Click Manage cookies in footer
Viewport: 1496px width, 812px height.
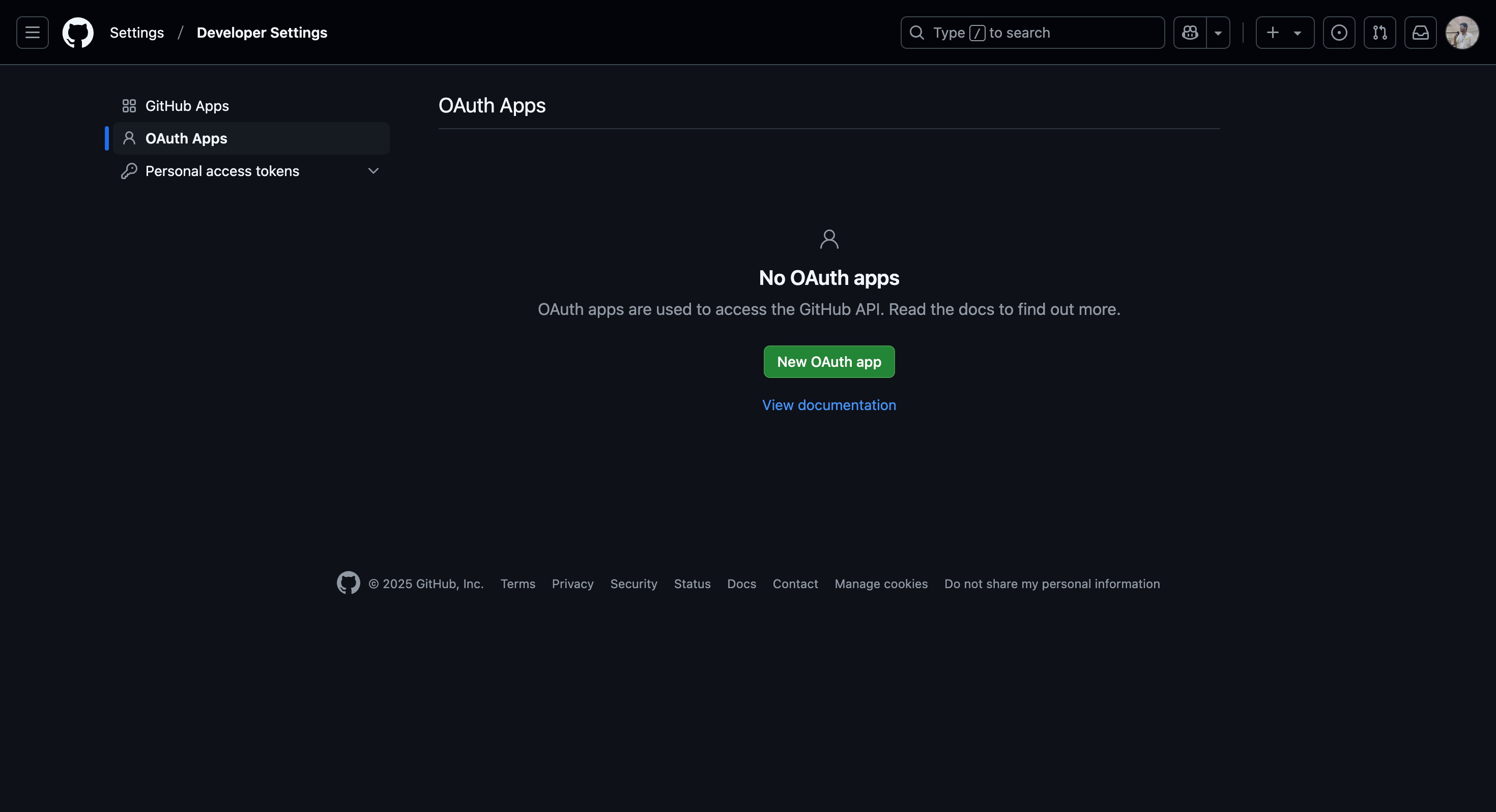click(880, 584)
